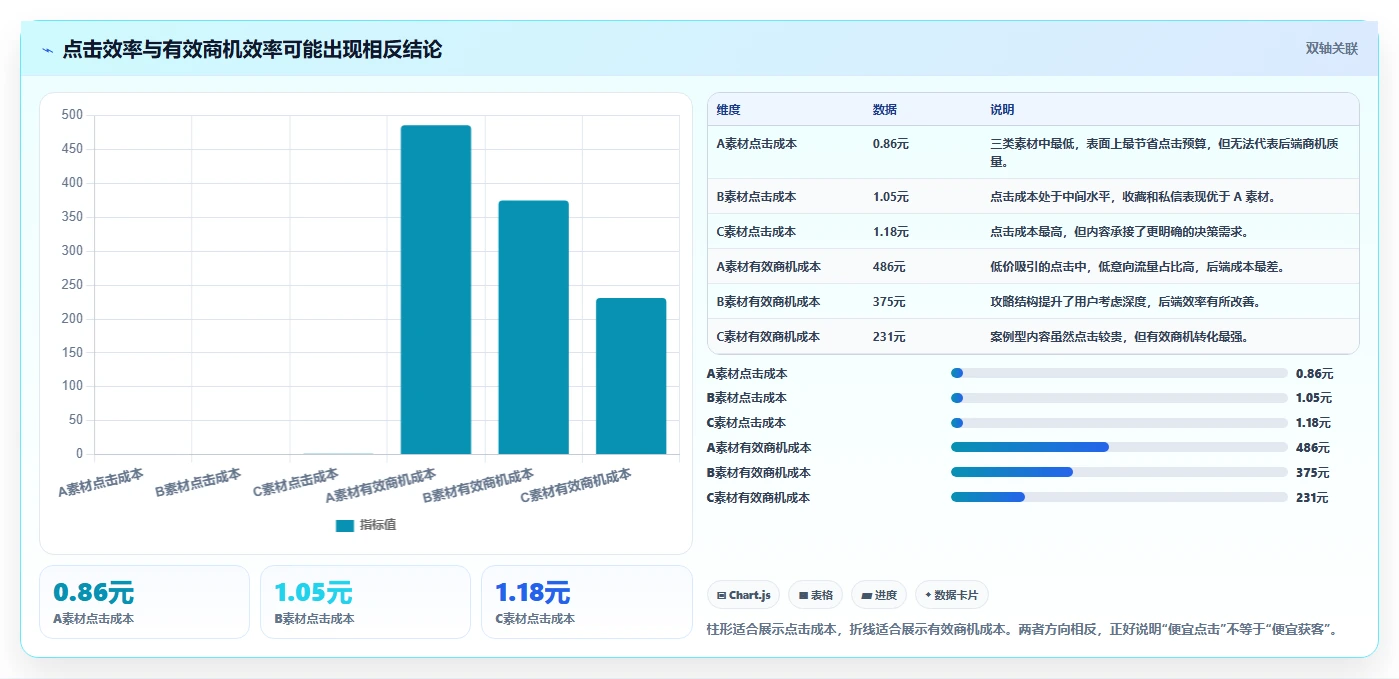Image resolution: width=1399 pixels, height=679 pixels.
Task: Select the B素材有效商机成本 table row label
Action: tap(768, 302)
